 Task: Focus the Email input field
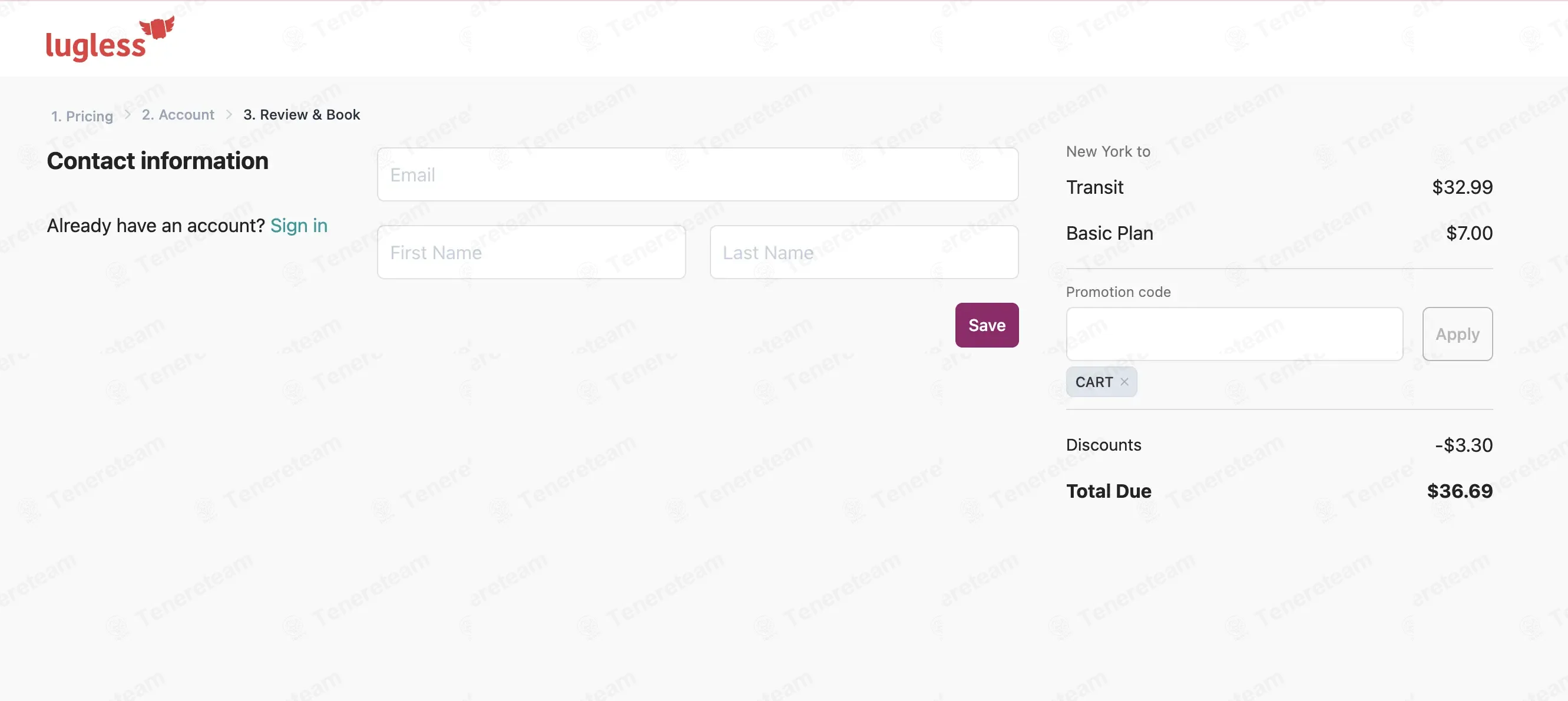[697, 174]
